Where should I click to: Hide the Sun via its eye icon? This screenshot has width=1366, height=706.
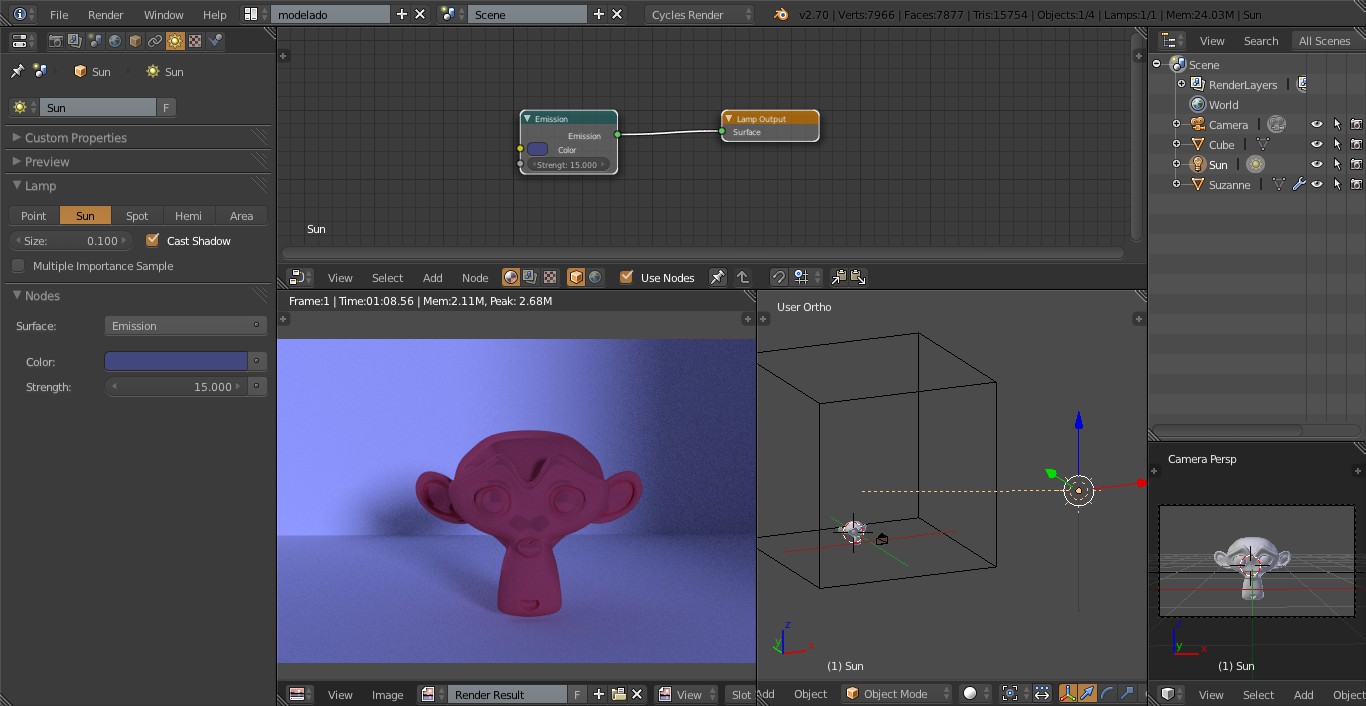pos(1317,164)
